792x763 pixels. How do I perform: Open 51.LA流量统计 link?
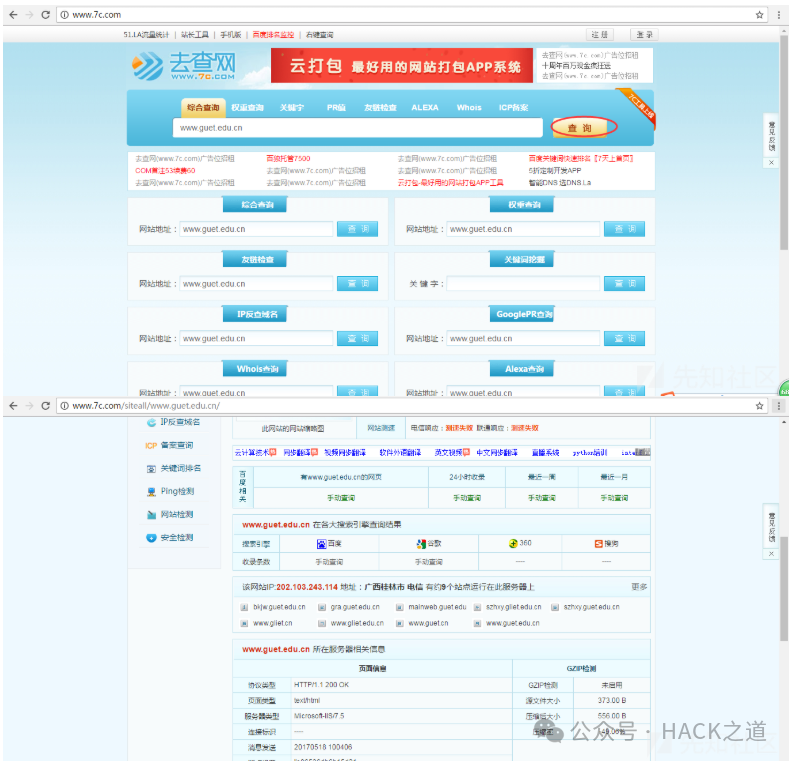tap(146, 34)
